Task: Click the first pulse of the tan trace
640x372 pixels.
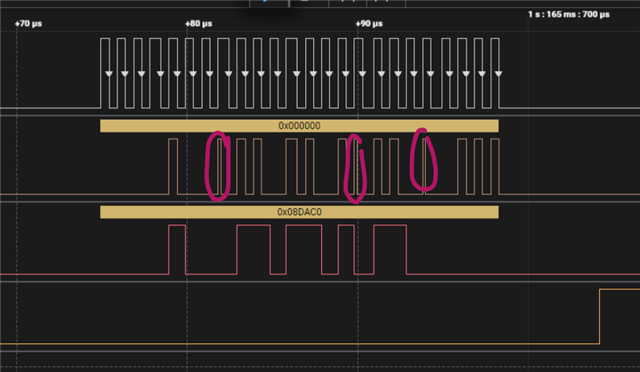Action: (x=173, y=166)
